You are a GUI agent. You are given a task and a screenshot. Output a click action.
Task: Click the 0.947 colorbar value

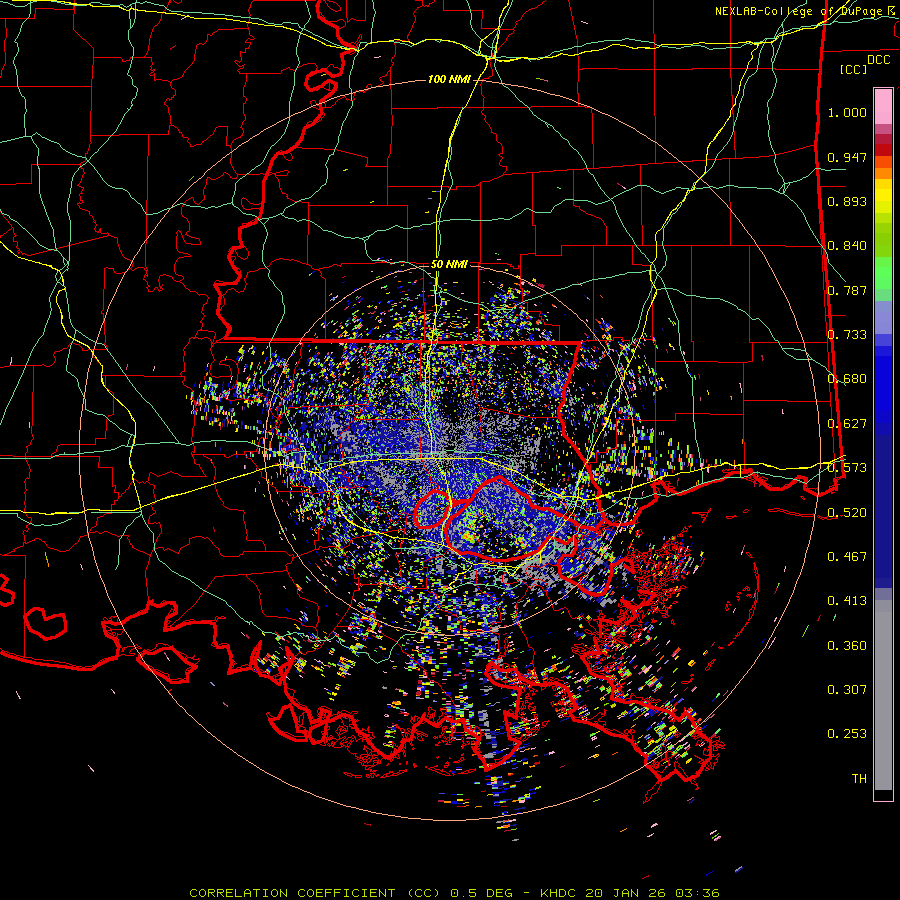(847, 157)
